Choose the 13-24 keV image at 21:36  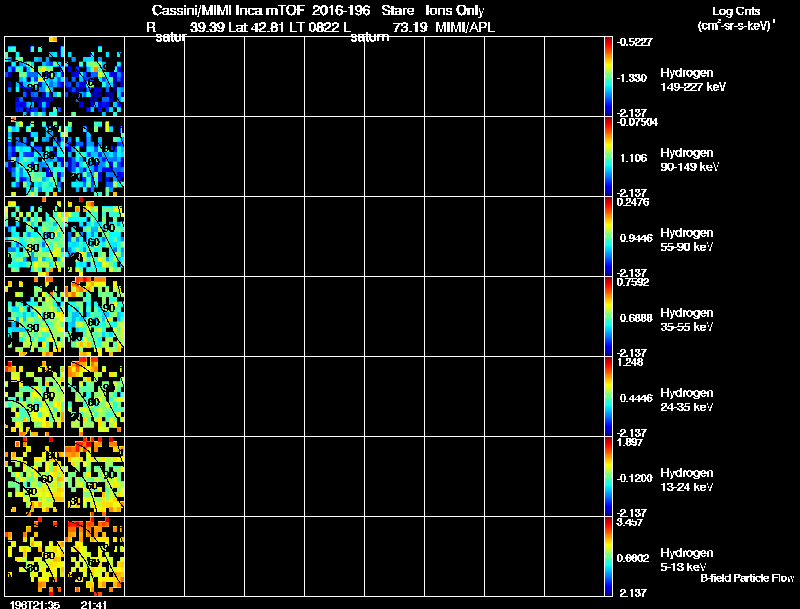[x=35, y=477]
